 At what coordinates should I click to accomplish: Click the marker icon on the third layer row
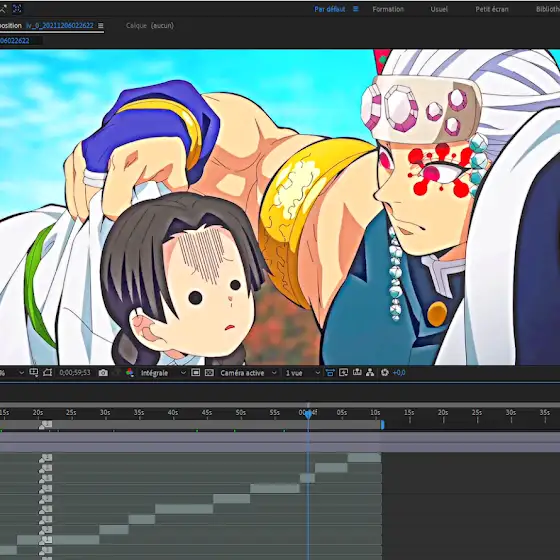[x=46, y=479]
